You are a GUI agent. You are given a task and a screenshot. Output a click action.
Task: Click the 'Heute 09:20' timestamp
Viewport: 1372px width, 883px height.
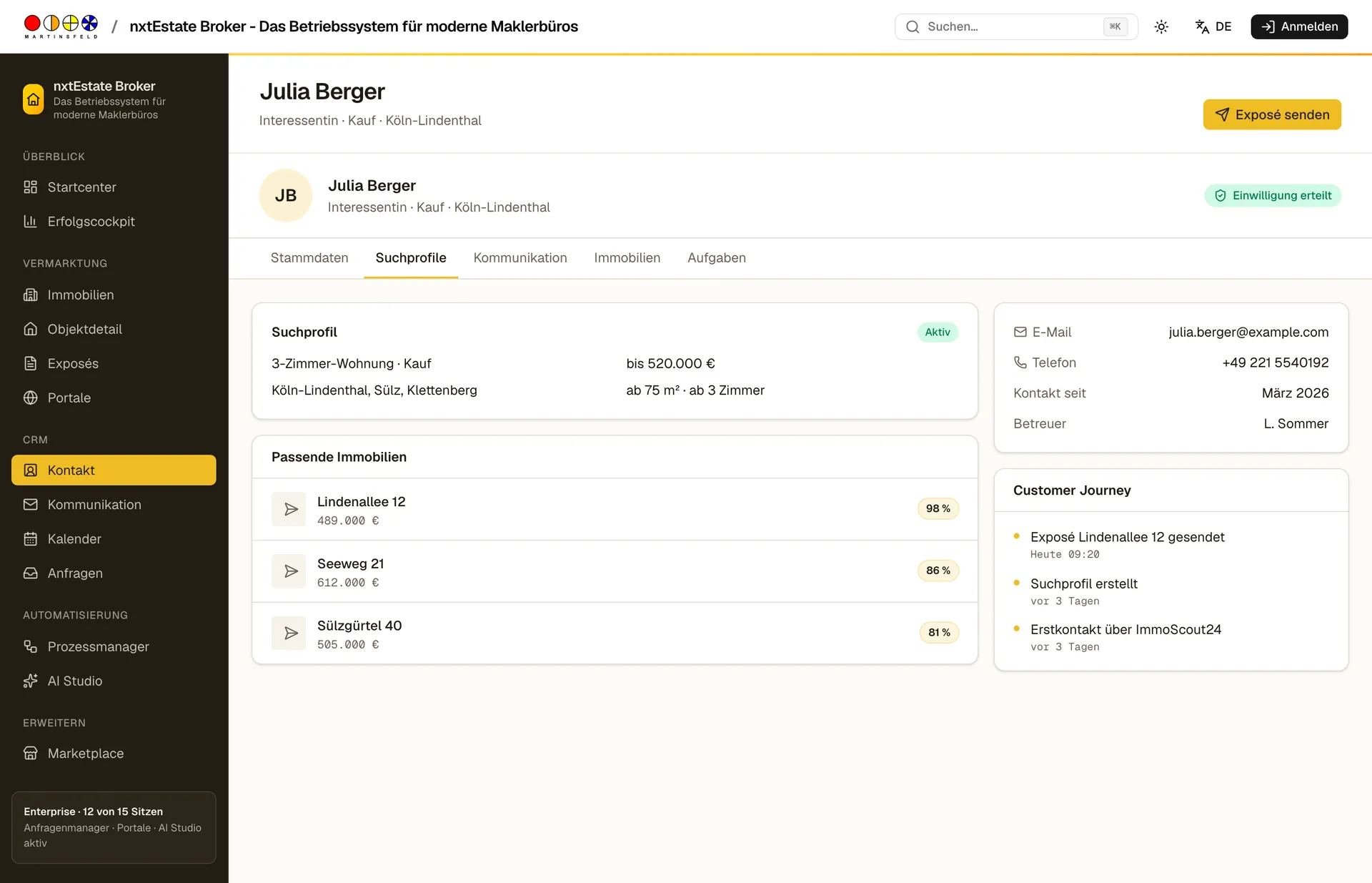pos(1065,555)
